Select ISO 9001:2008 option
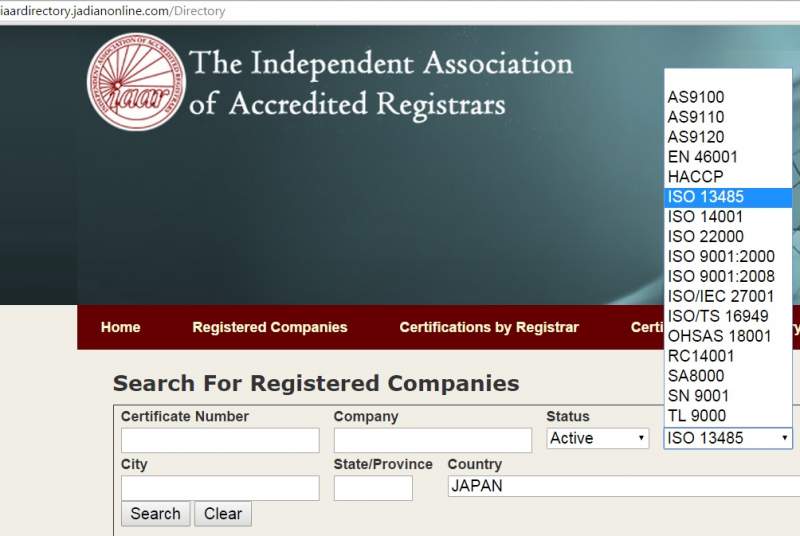The width and height of the screenshot is (800, 536). click(x=728, y=276)
